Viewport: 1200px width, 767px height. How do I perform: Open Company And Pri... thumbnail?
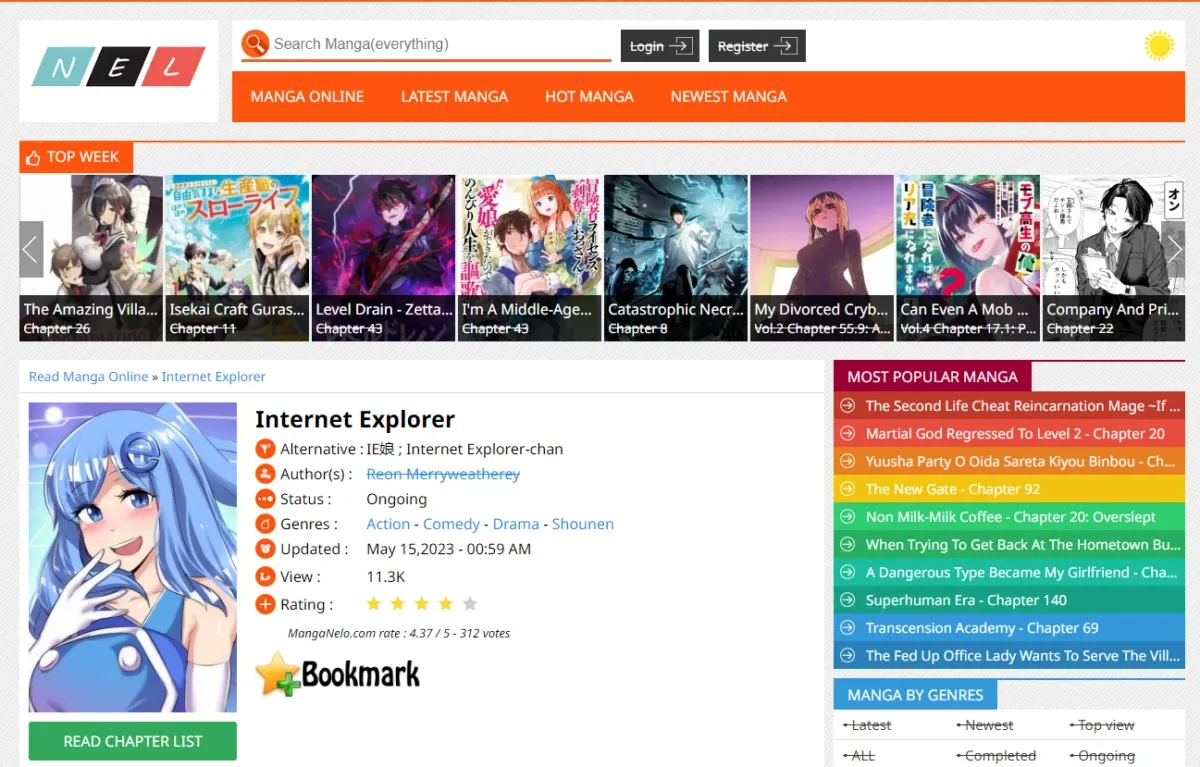1114,258
